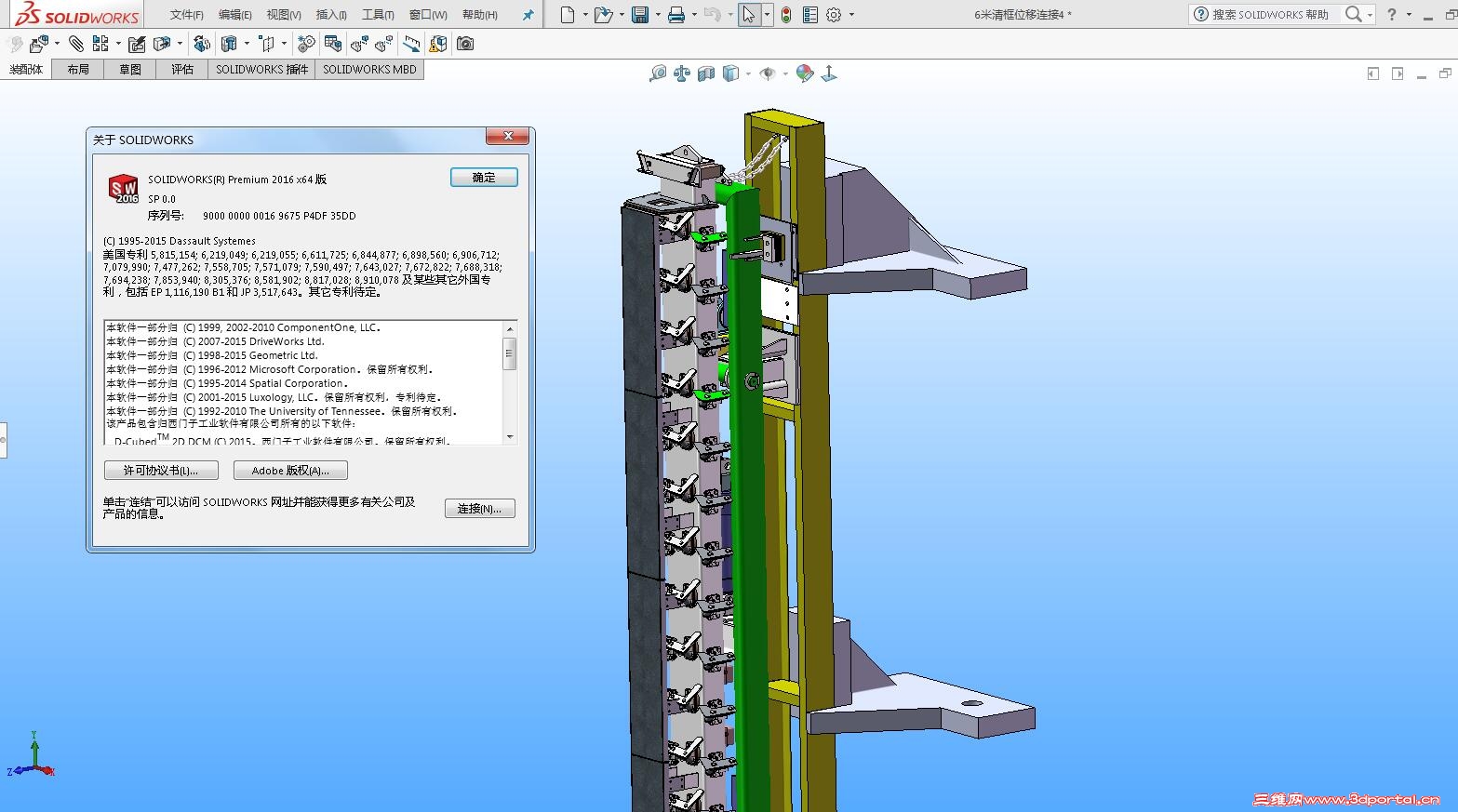This screenshot has height=812, width=1458.
Task: Switch to the 评估 tab
Action: [182, 70]
